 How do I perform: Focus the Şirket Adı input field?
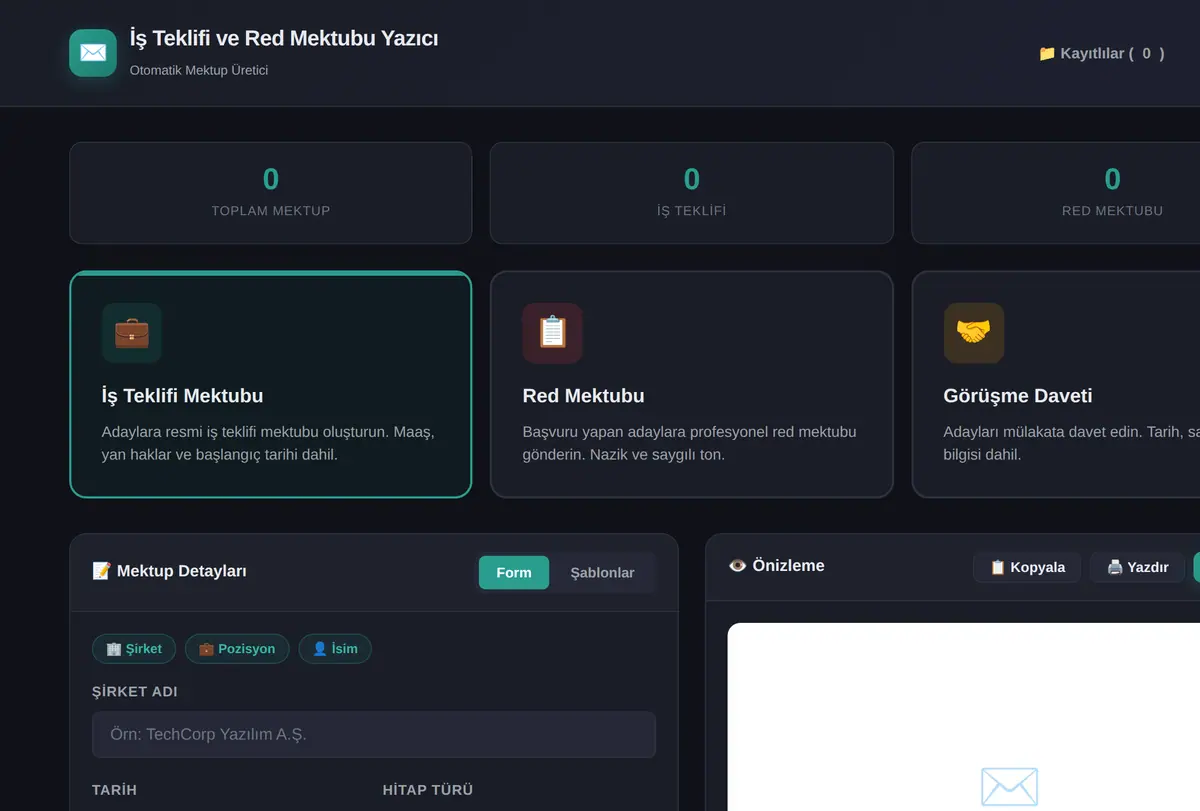click(x=374, y=734)
